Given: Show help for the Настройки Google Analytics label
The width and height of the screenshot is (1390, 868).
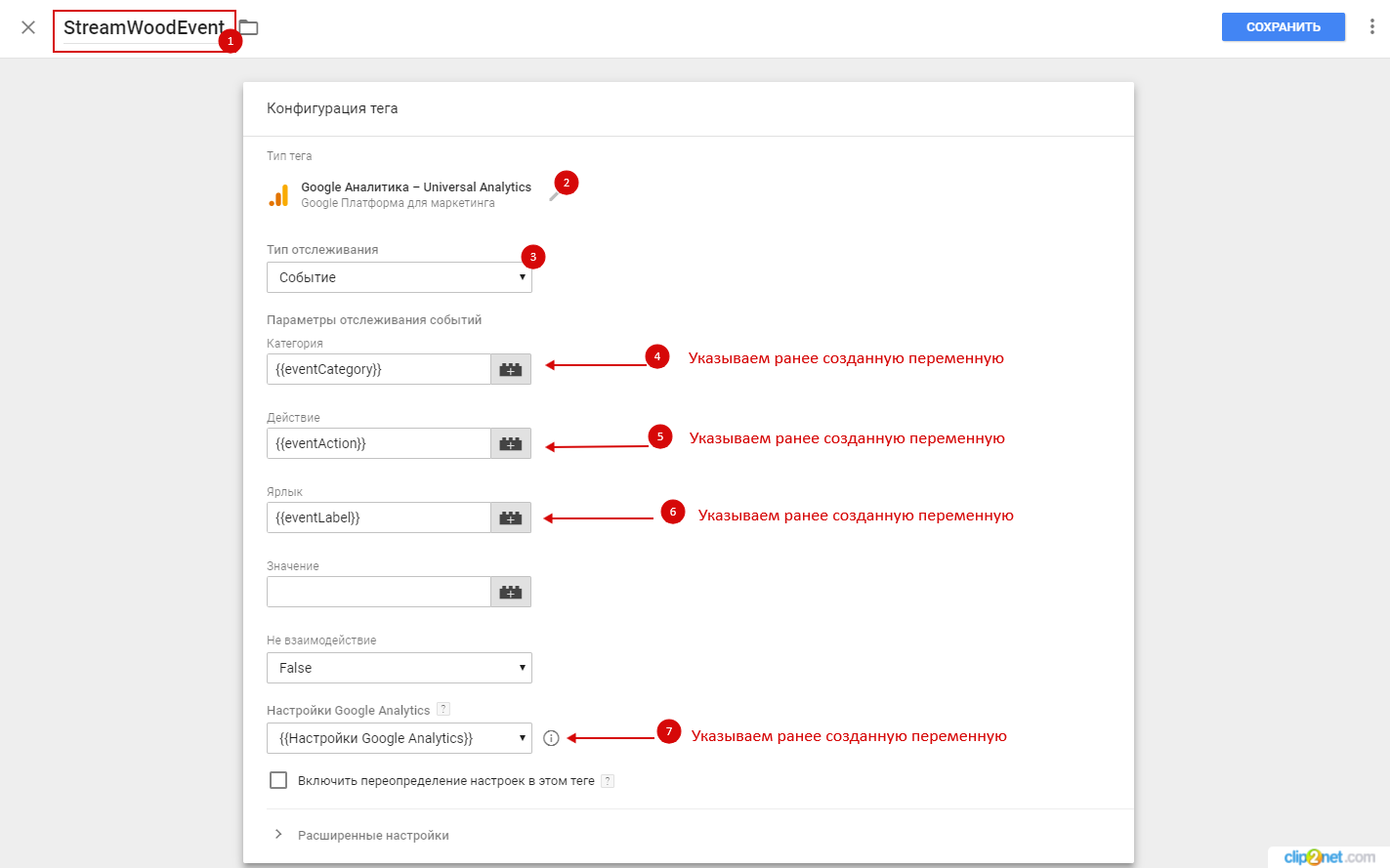Looking at the screenshot, I should [x=443, y=709].
